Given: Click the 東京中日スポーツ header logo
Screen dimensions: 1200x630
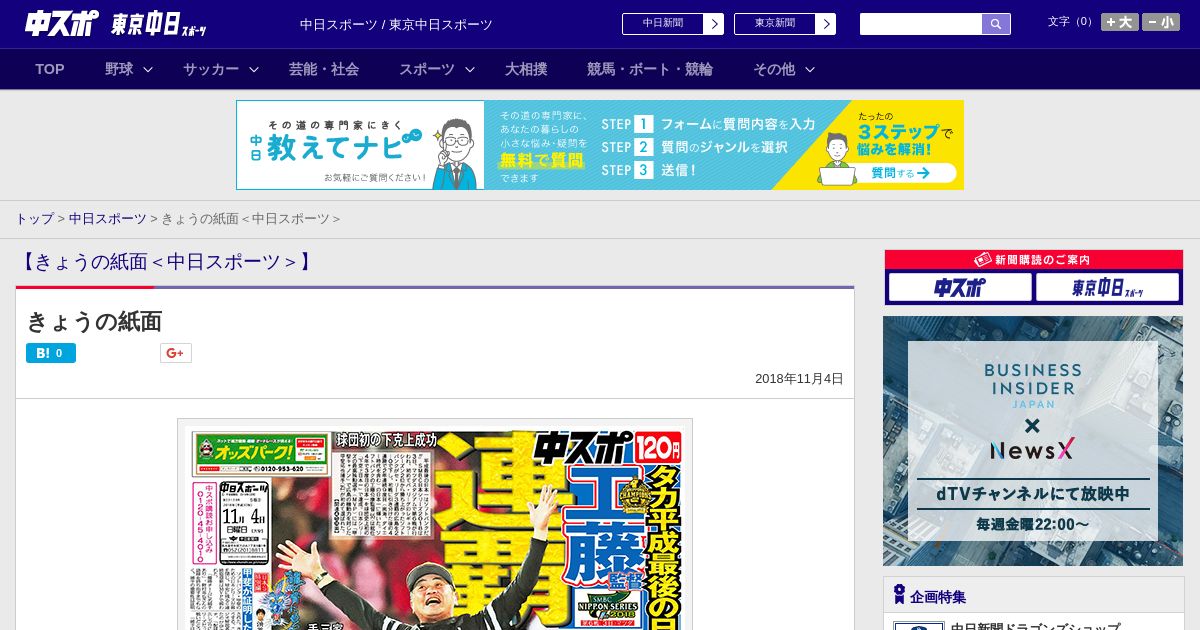Looking at the screenshot, I should (159, 25).
